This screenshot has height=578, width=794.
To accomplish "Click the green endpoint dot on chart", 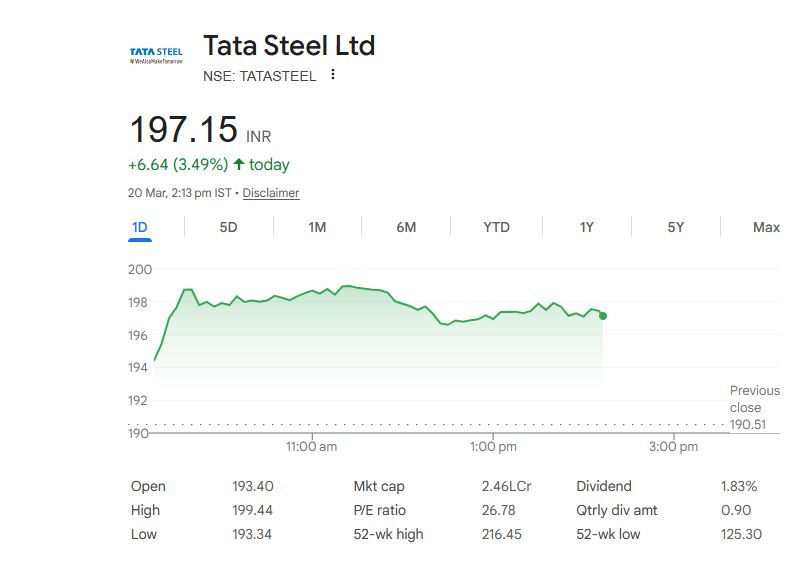I will [x=603, y=316].
